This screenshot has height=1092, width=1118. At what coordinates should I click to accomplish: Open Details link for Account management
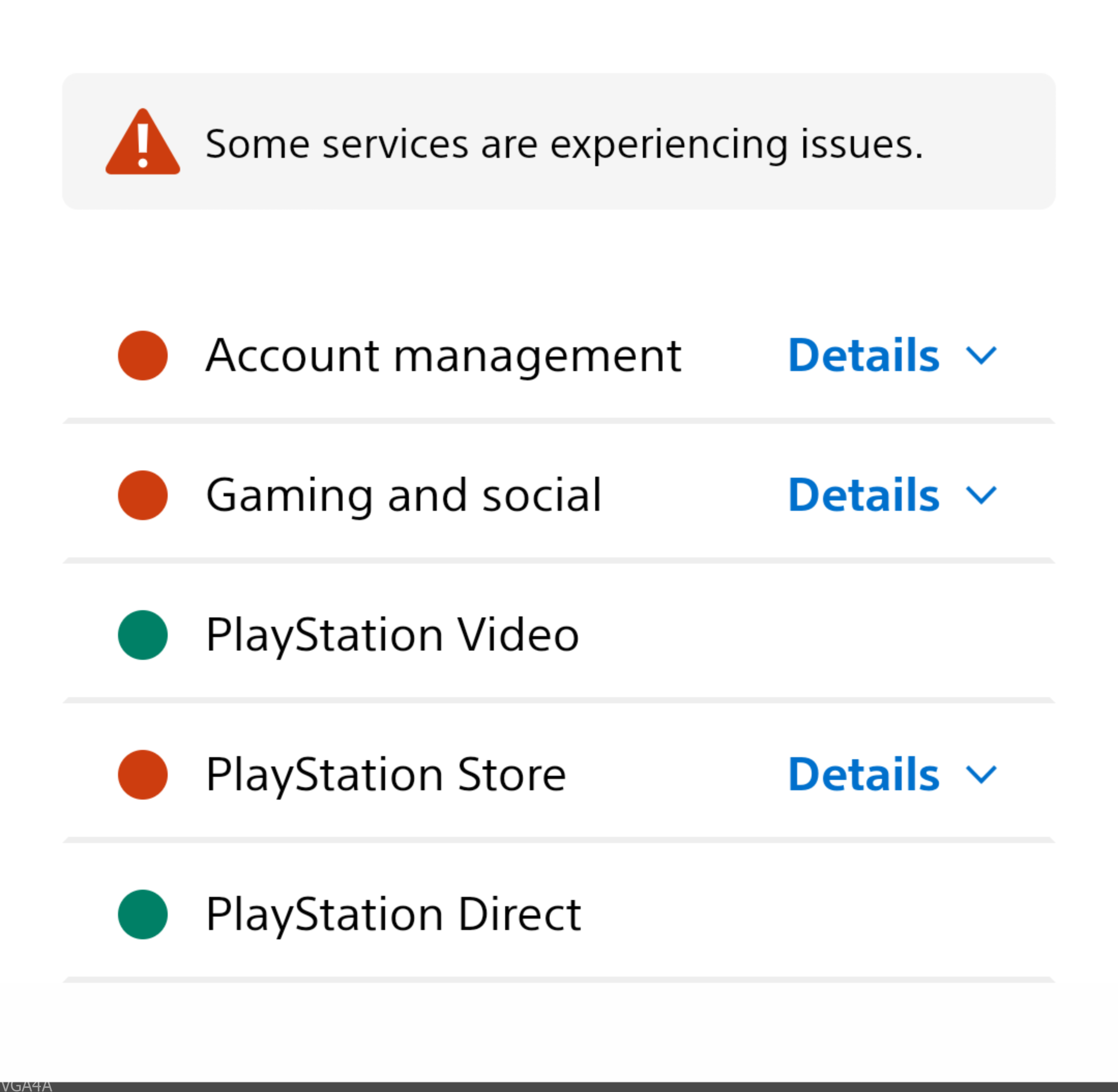coord(863,356)
